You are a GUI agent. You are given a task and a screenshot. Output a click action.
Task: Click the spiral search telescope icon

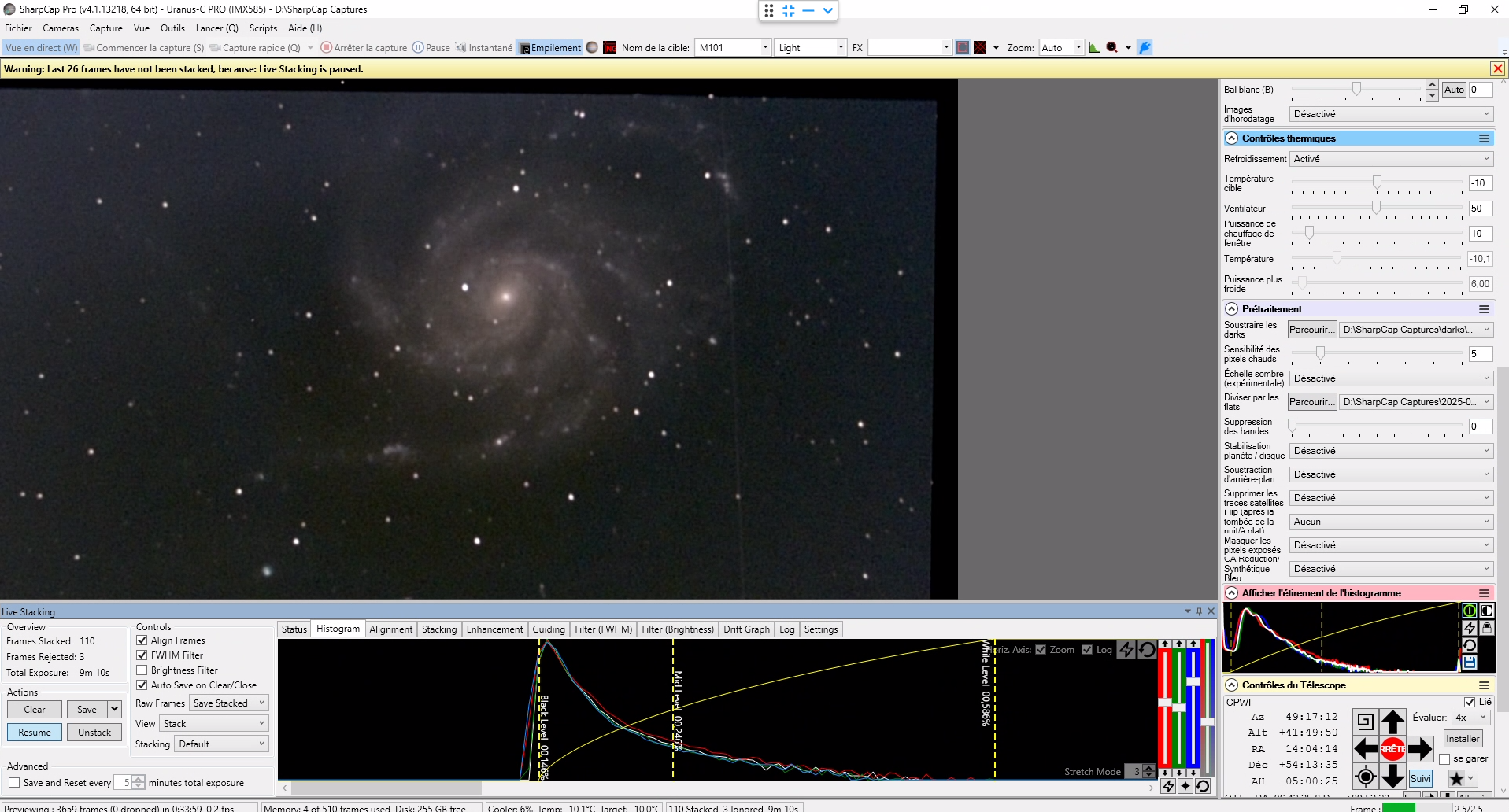[x=1365, y=721]
